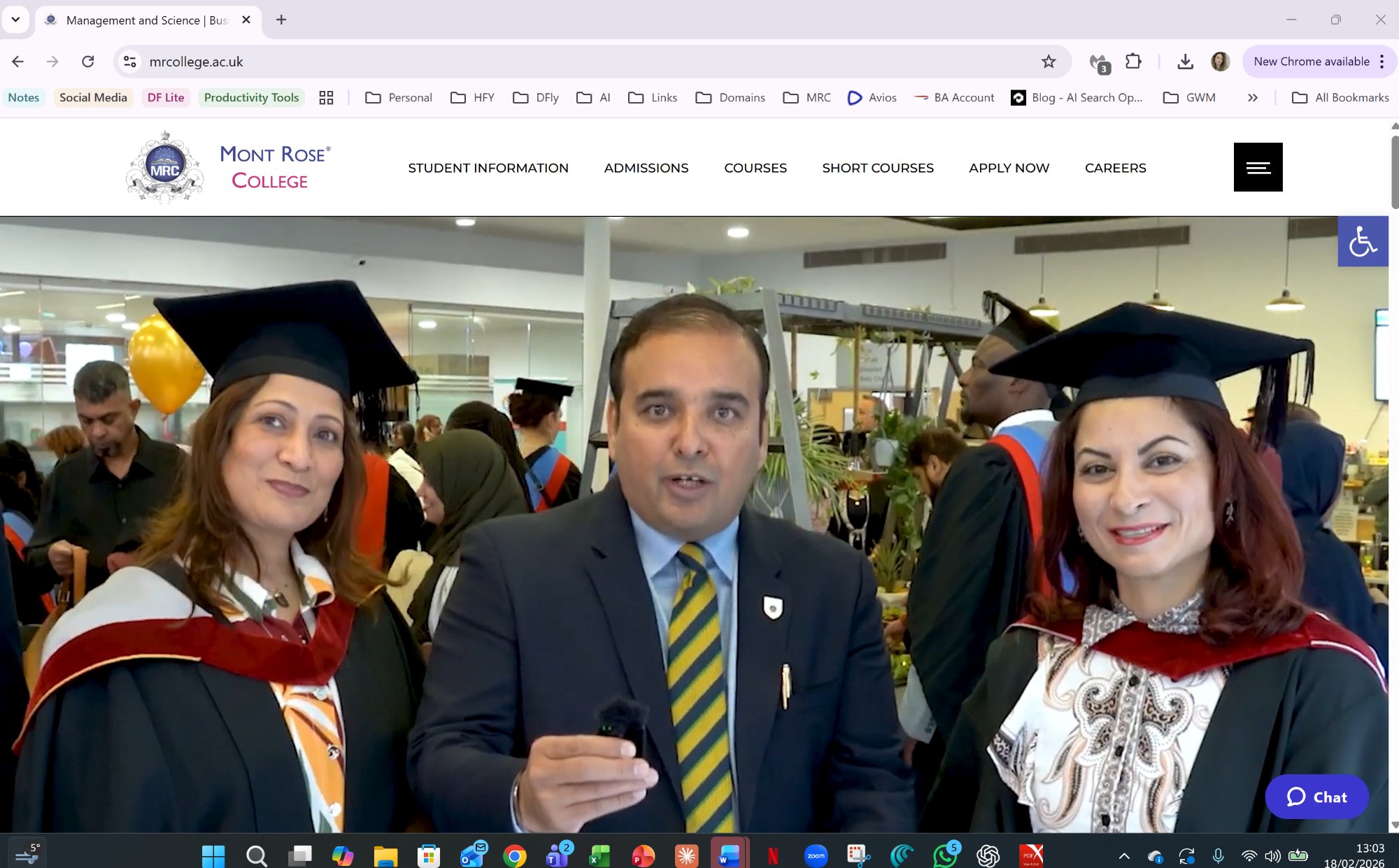Image resolution: width=1399 pixels, height=868 pixels.
Task: Bookmark this page using the star icon
Action: [1048, 62]
